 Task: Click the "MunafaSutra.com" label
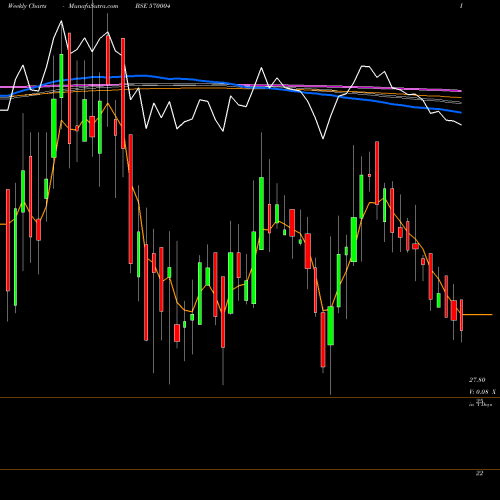93,6
